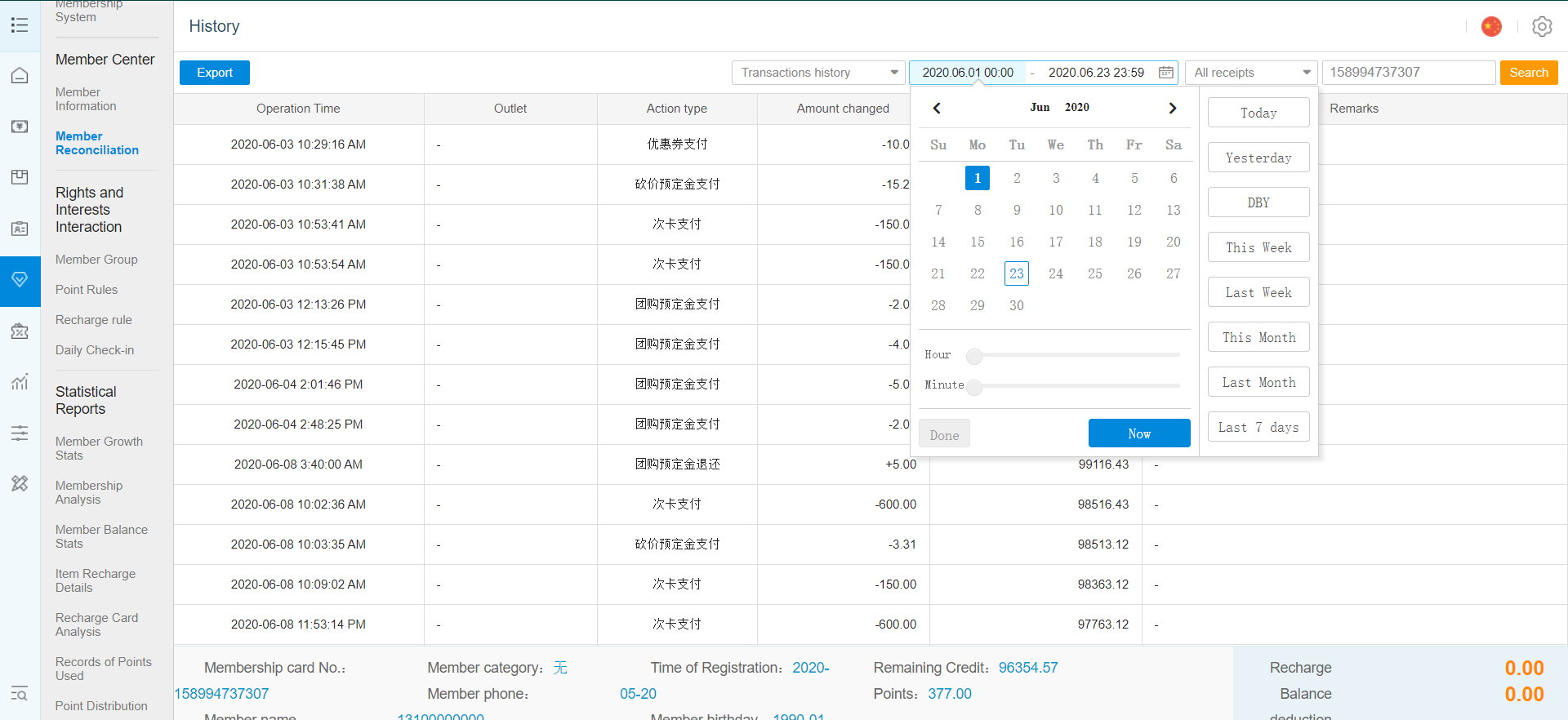Go to next month in calendar
Viewport: 1568px width, 720px height.
[x=1173, y=108]
